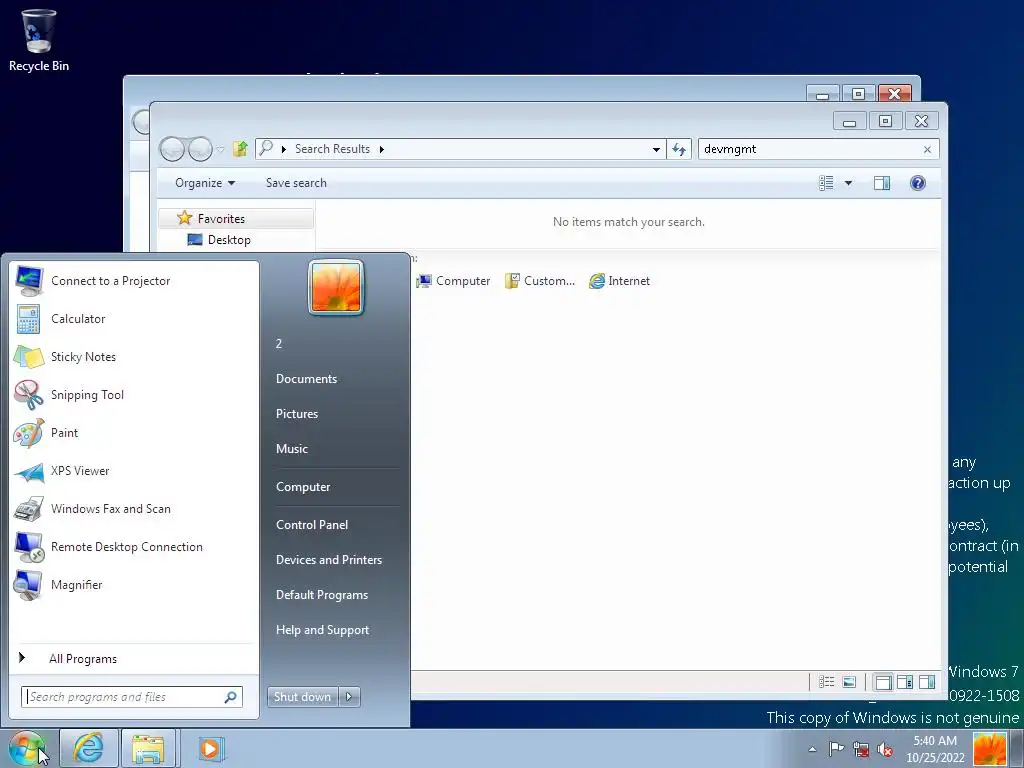Maximize the back window
This screenshot has width=1024, height=768.
point(858,93)
